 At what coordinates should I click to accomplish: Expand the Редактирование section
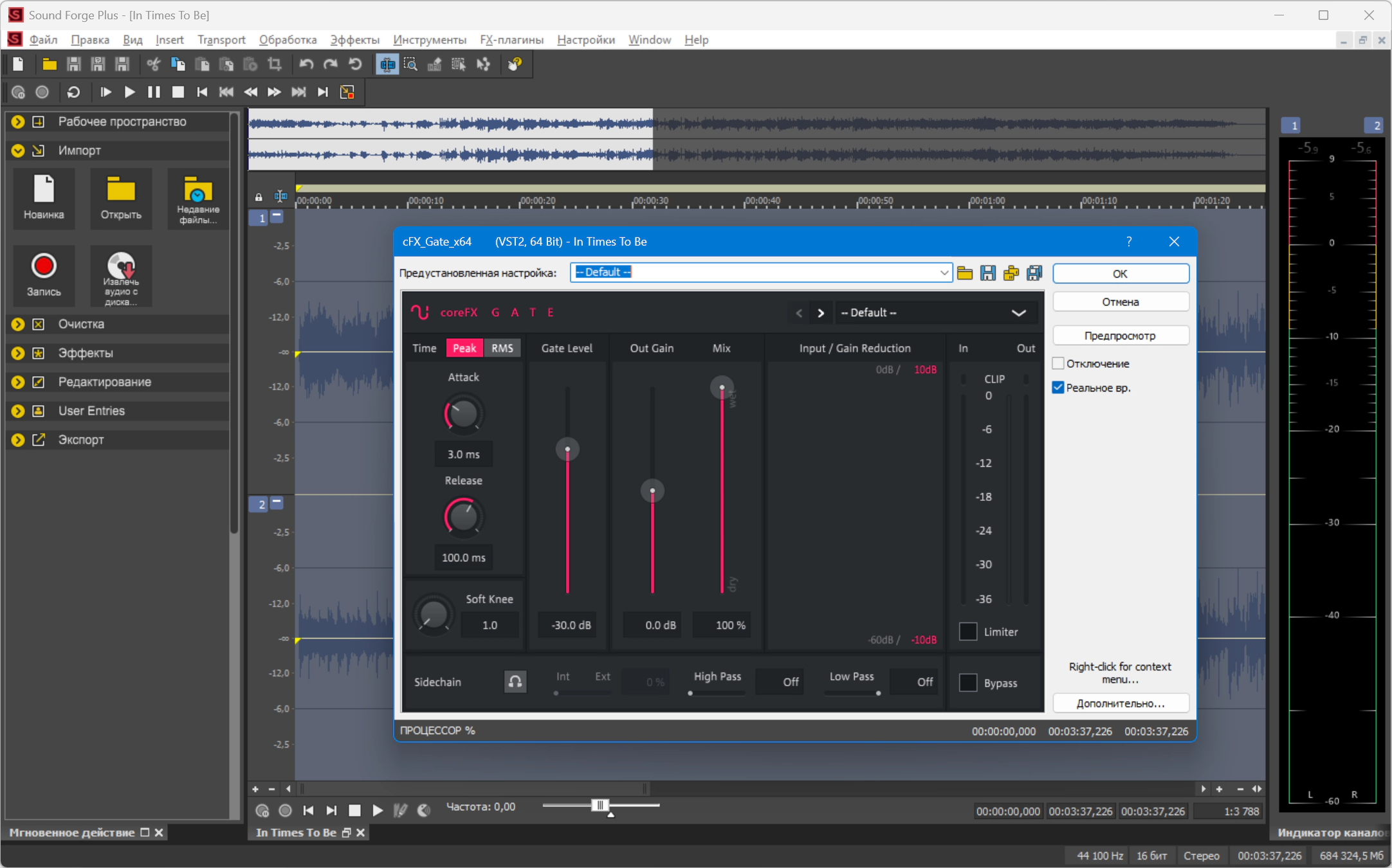(18, 382)
